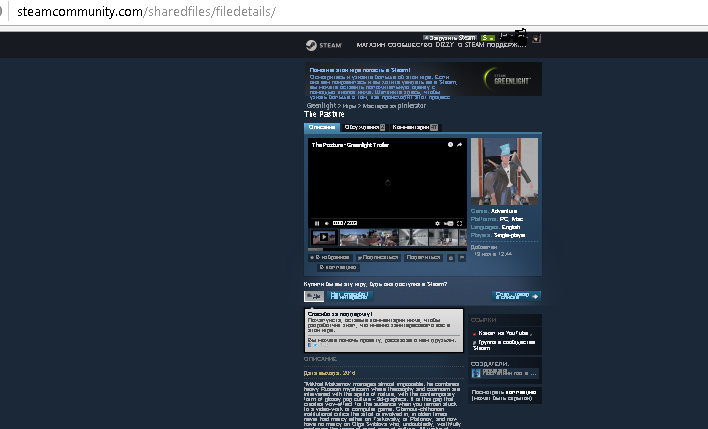Share to Twitter from thank-you box
The width and height of the screenshot is (708, 429).
pyautogui.click(x=315, y=345)
